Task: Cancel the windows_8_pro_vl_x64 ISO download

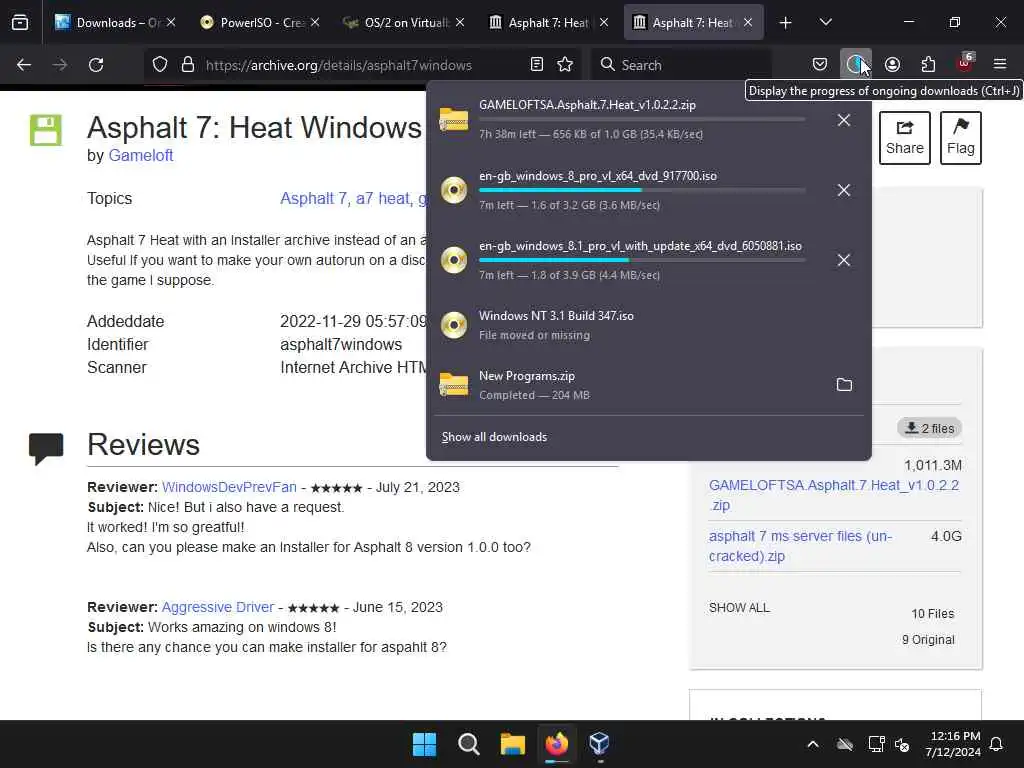Action: pyautogui.click(x=844, y=190)
